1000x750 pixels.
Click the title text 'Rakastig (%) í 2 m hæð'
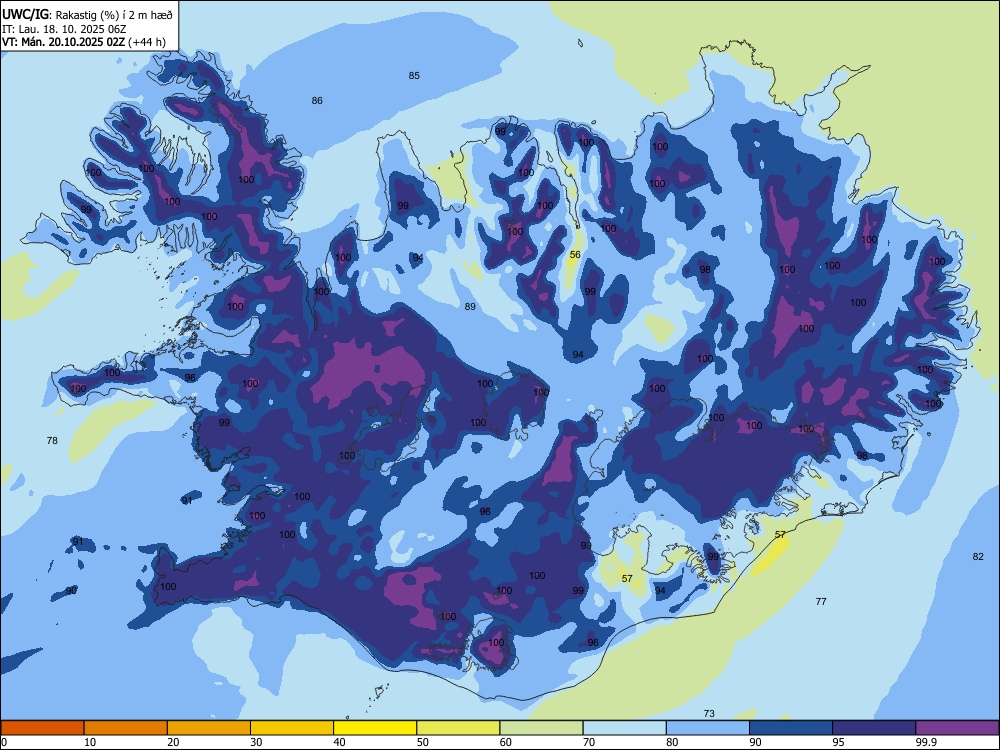(114, 15)
